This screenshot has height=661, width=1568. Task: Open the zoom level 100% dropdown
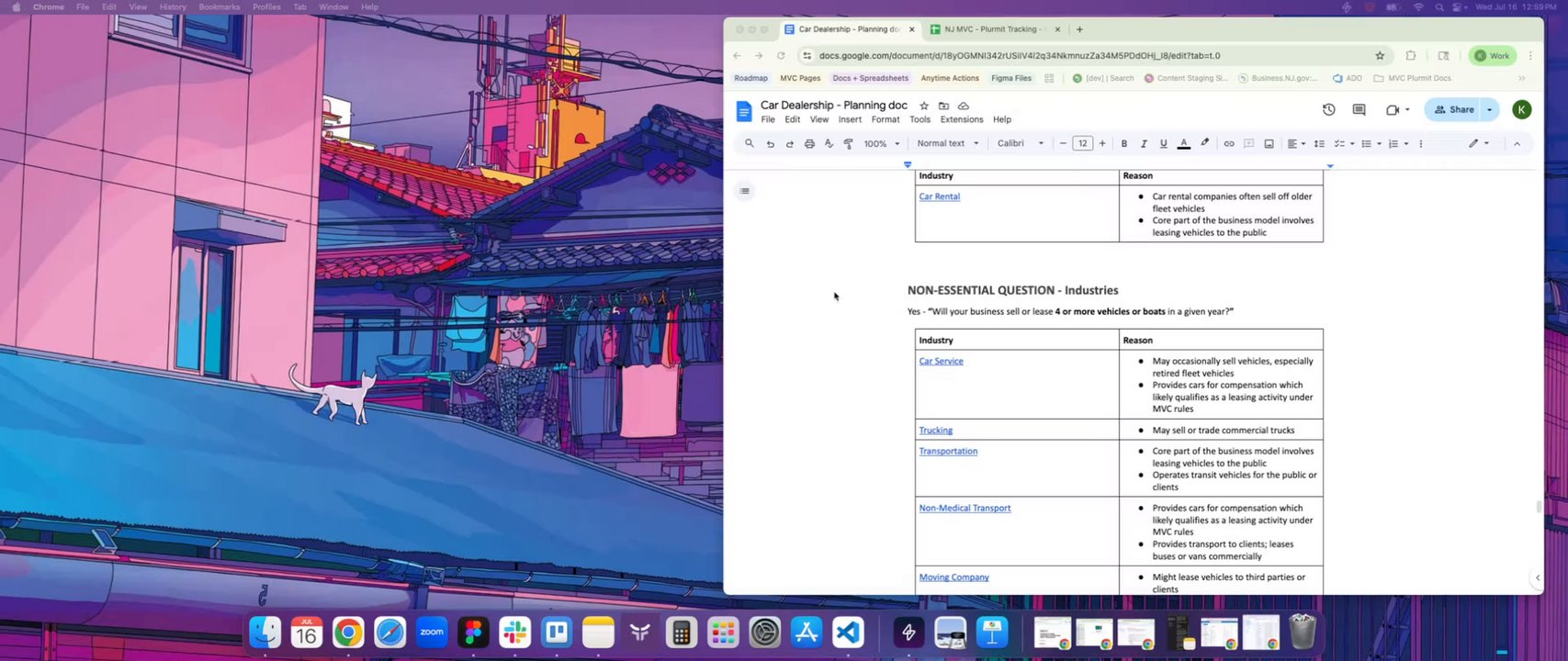pos(882,143)
